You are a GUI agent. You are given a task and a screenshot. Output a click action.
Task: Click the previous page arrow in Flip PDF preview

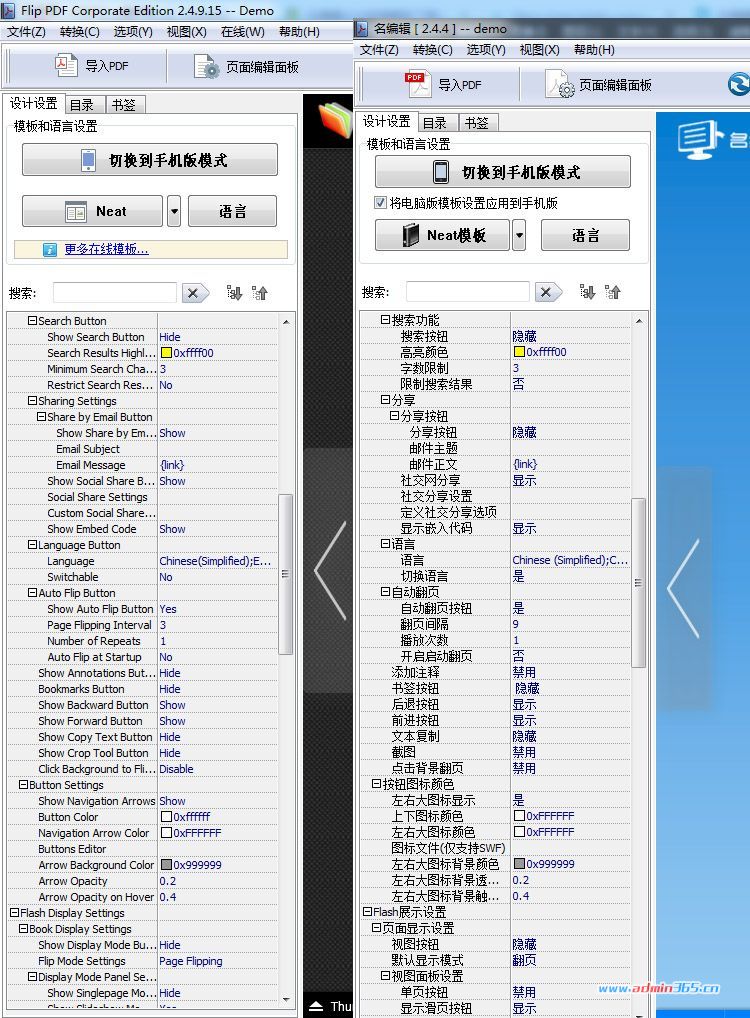331,571
